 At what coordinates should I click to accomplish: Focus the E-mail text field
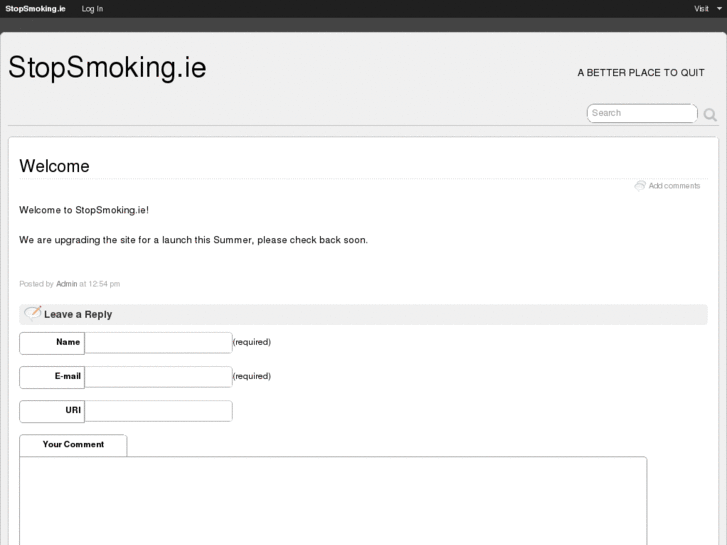[158, 376]
